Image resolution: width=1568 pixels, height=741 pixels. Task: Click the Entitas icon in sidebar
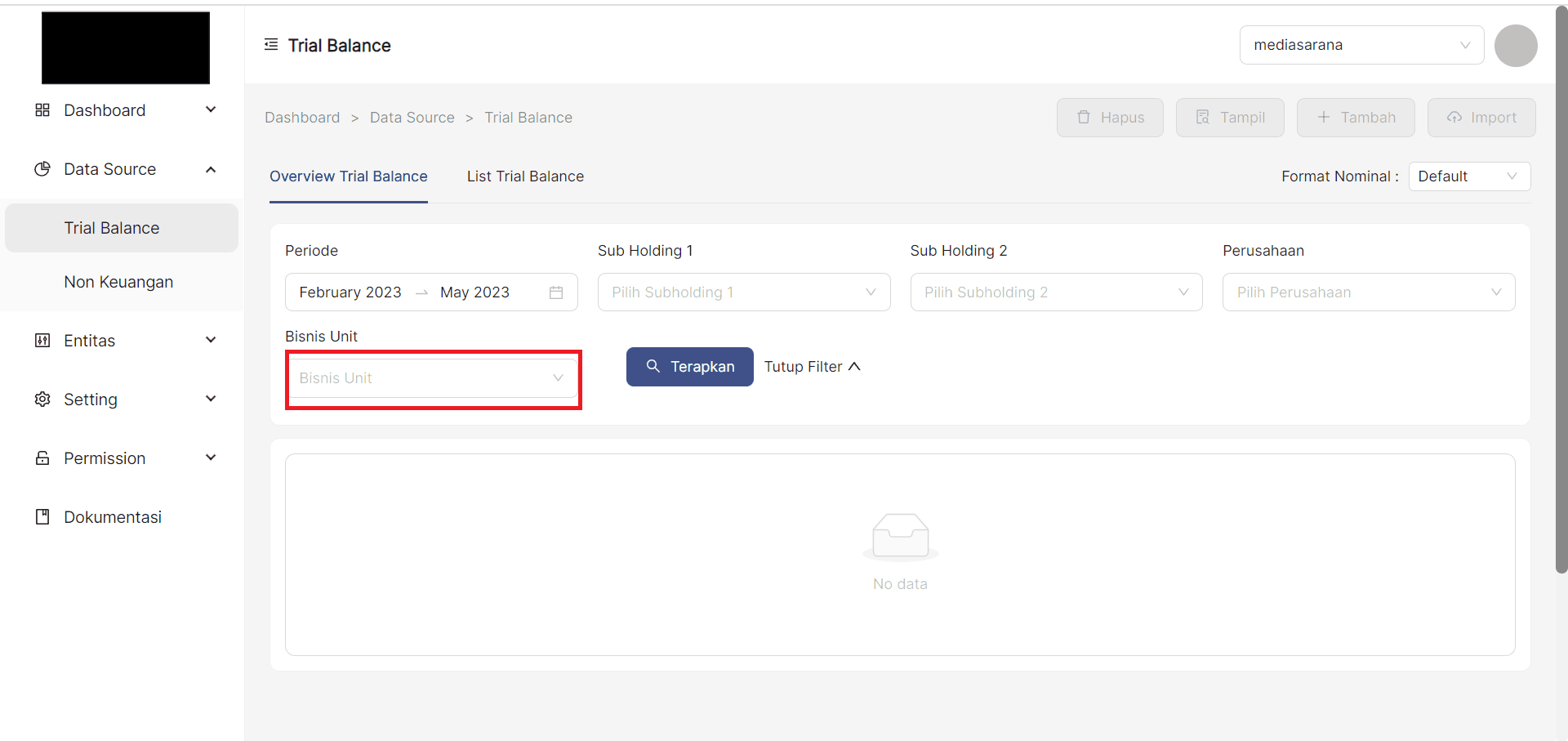pos(42,341)
